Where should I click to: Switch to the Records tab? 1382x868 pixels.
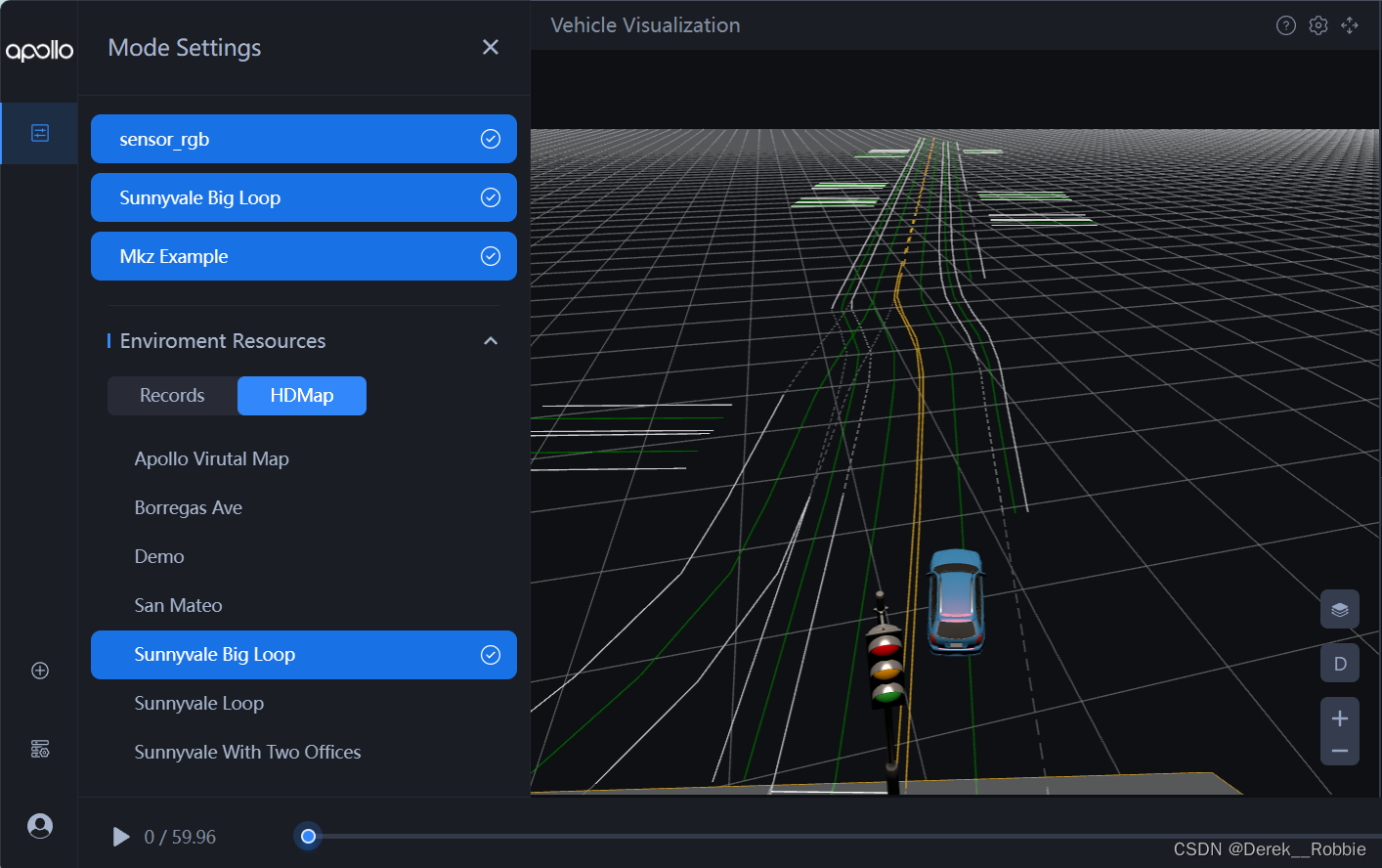coord(172,396)
